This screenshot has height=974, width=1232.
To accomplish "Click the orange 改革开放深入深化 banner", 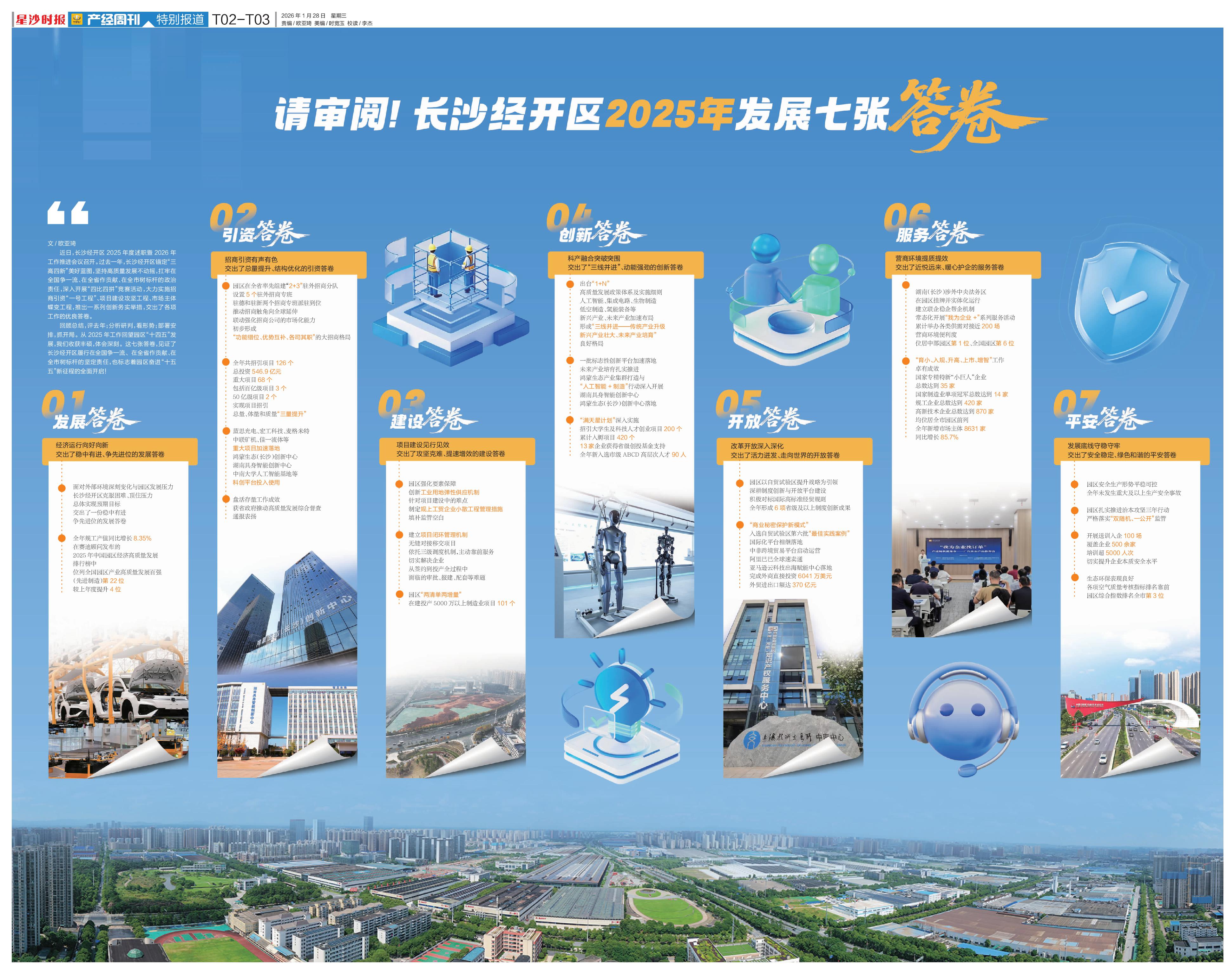I will click(x=794, y=451).
